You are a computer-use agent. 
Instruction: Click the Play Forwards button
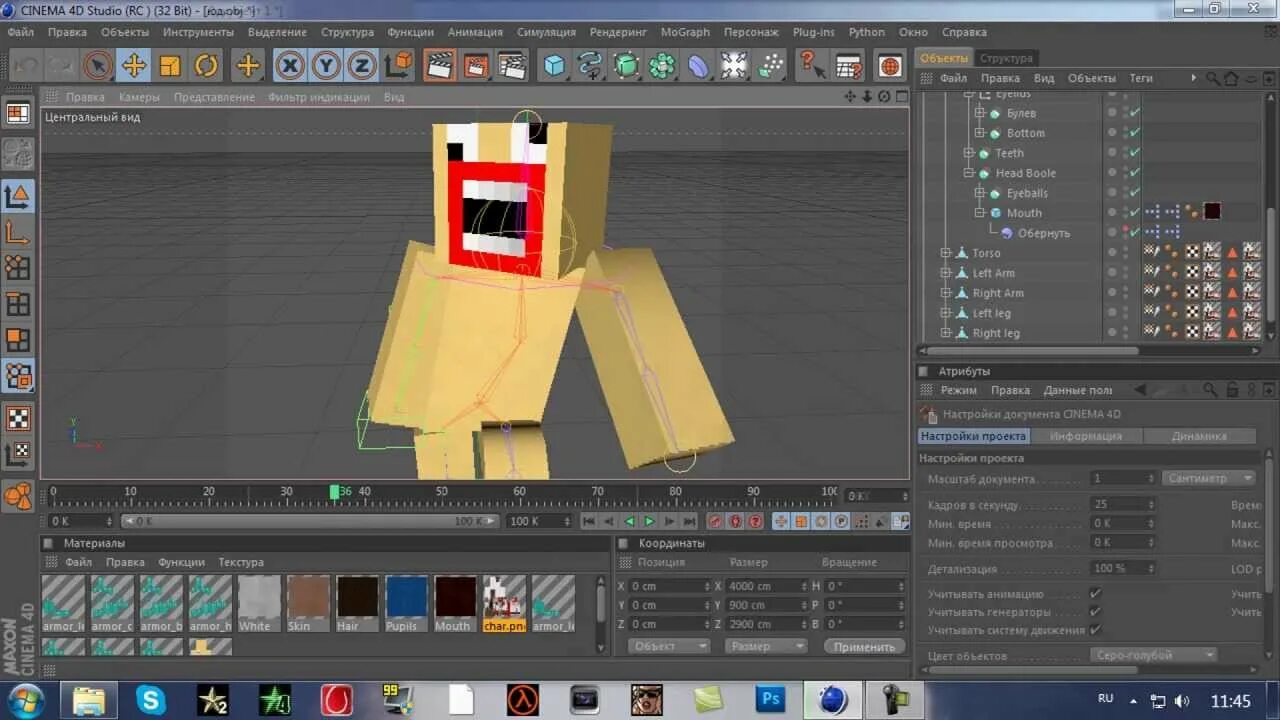coord(649,521)
